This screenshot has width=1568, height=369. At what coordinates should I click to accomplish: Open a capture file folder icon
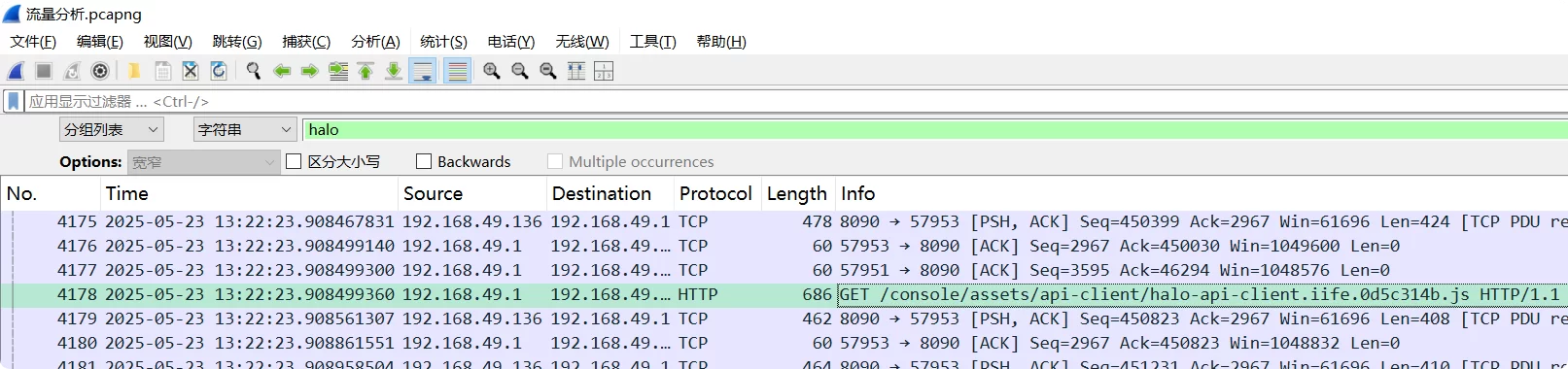click(x=134, y=71)
